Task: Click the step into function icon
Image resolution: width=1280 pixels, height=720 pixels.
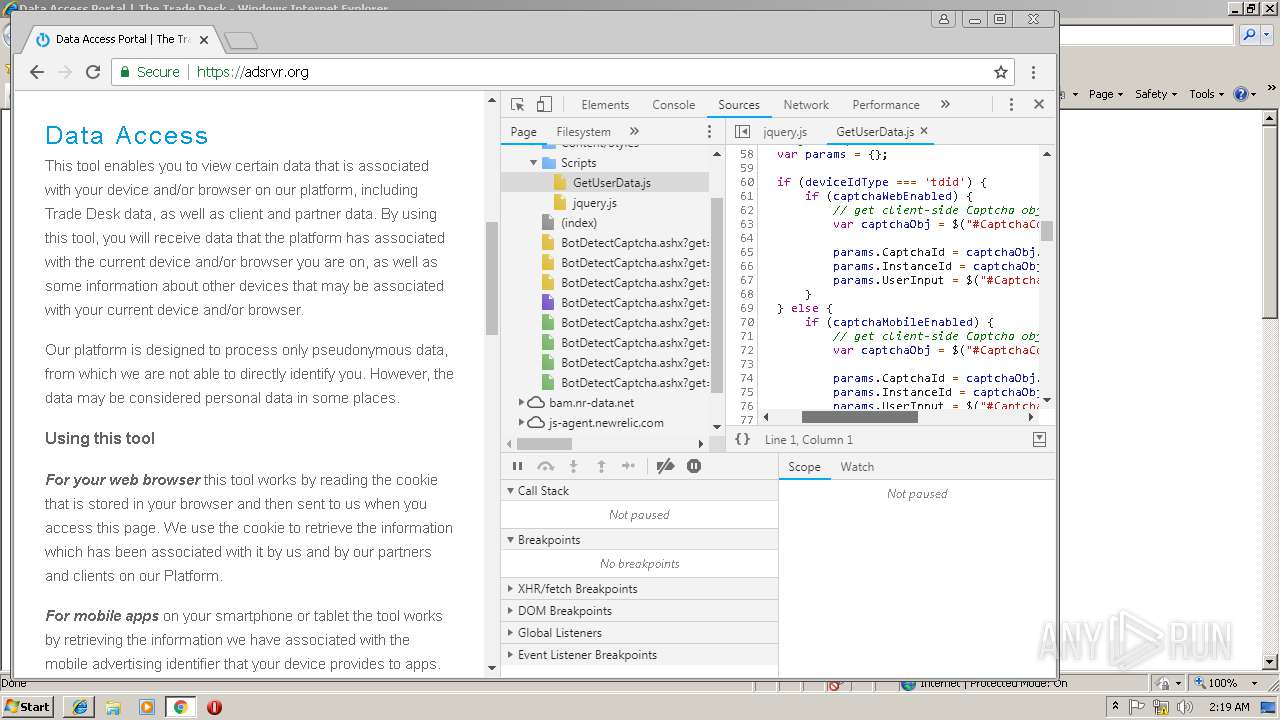Action: click(x=573, y=466)
